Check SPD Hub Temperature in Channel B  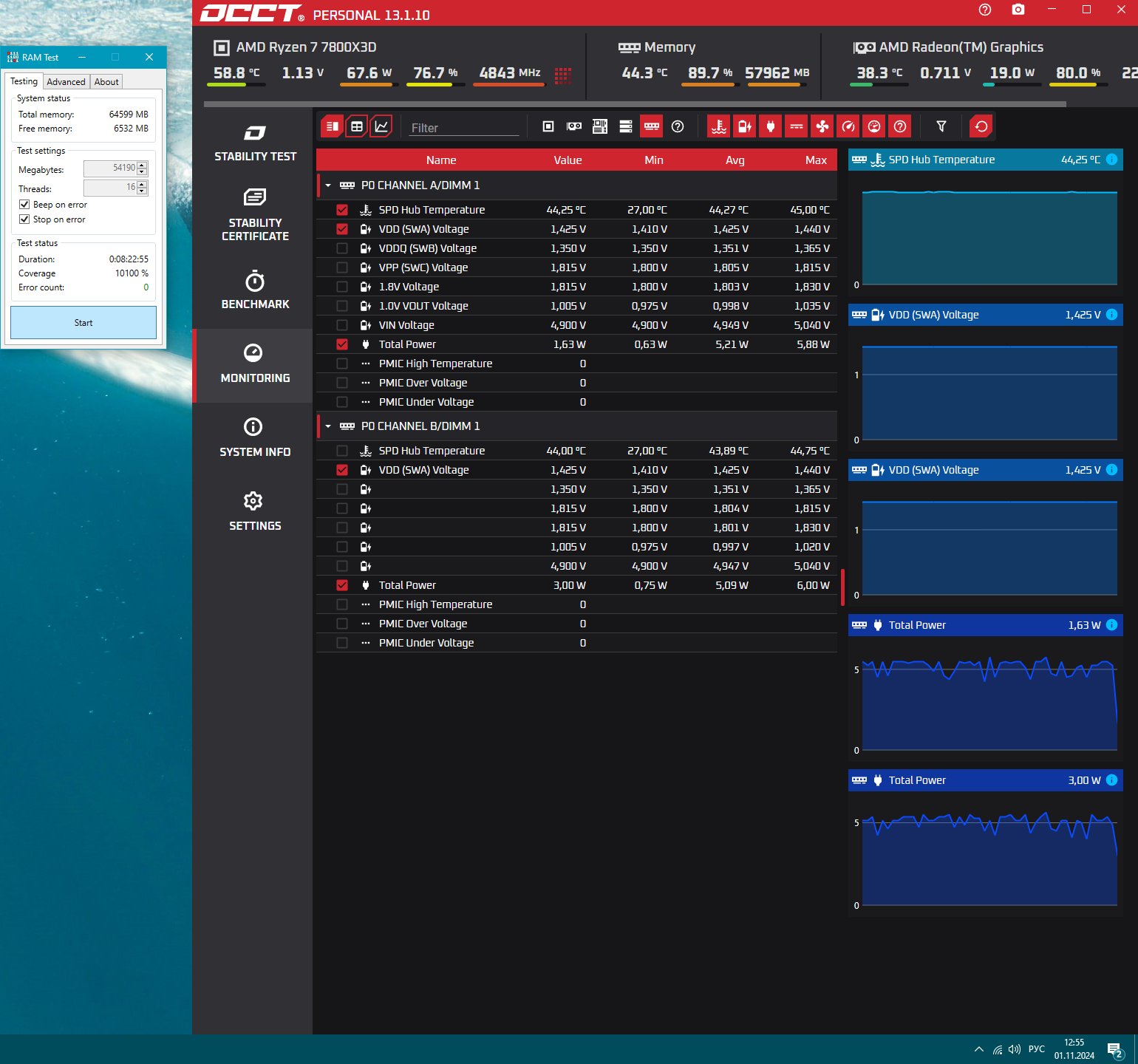[342, 451]
